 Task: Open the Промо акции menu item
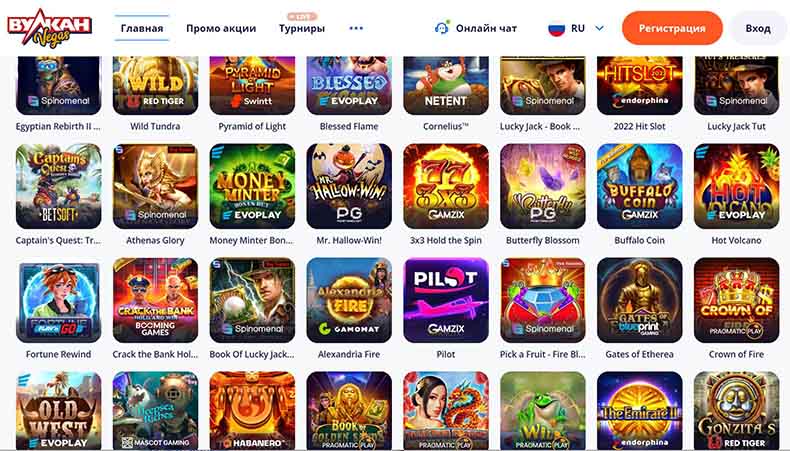pos(221,28)
